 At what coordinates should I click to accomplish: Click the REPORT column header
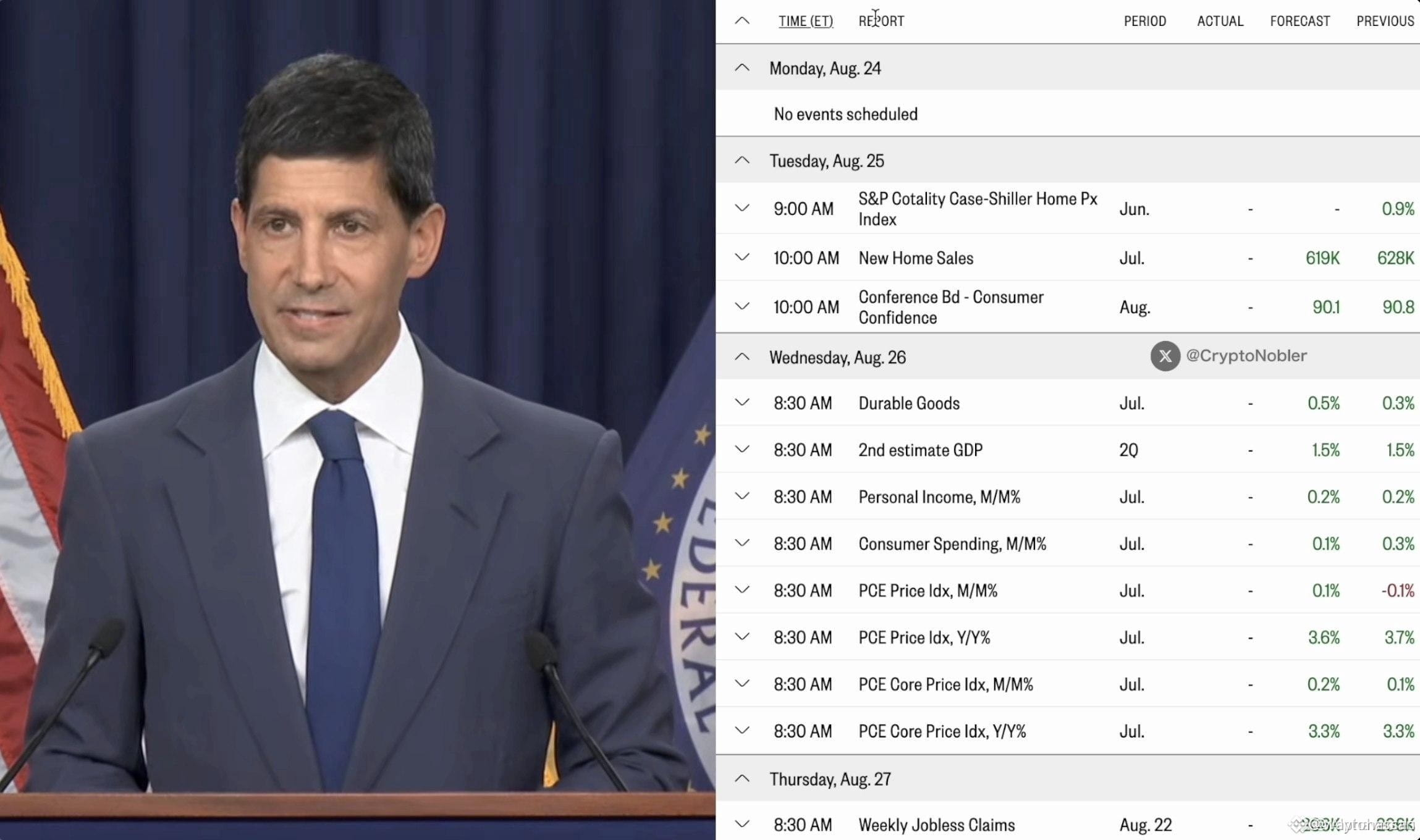coord(881,21)
